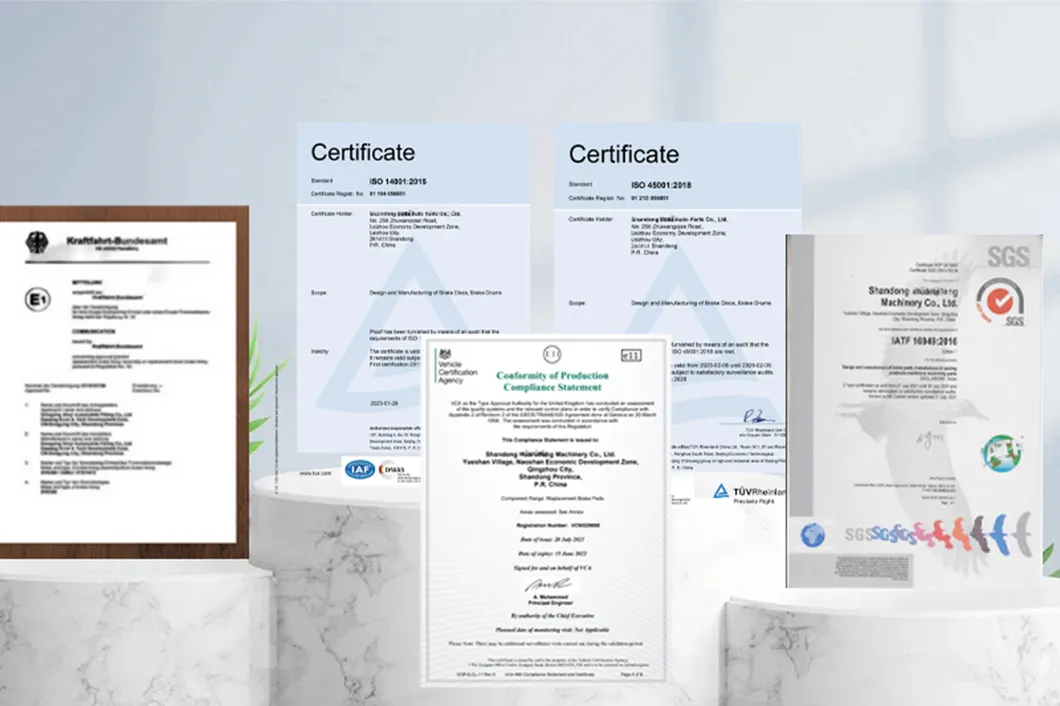
Task: Click the "Certificate" heading above ISO 14001:2015
Action: click(x=363, y=152)
